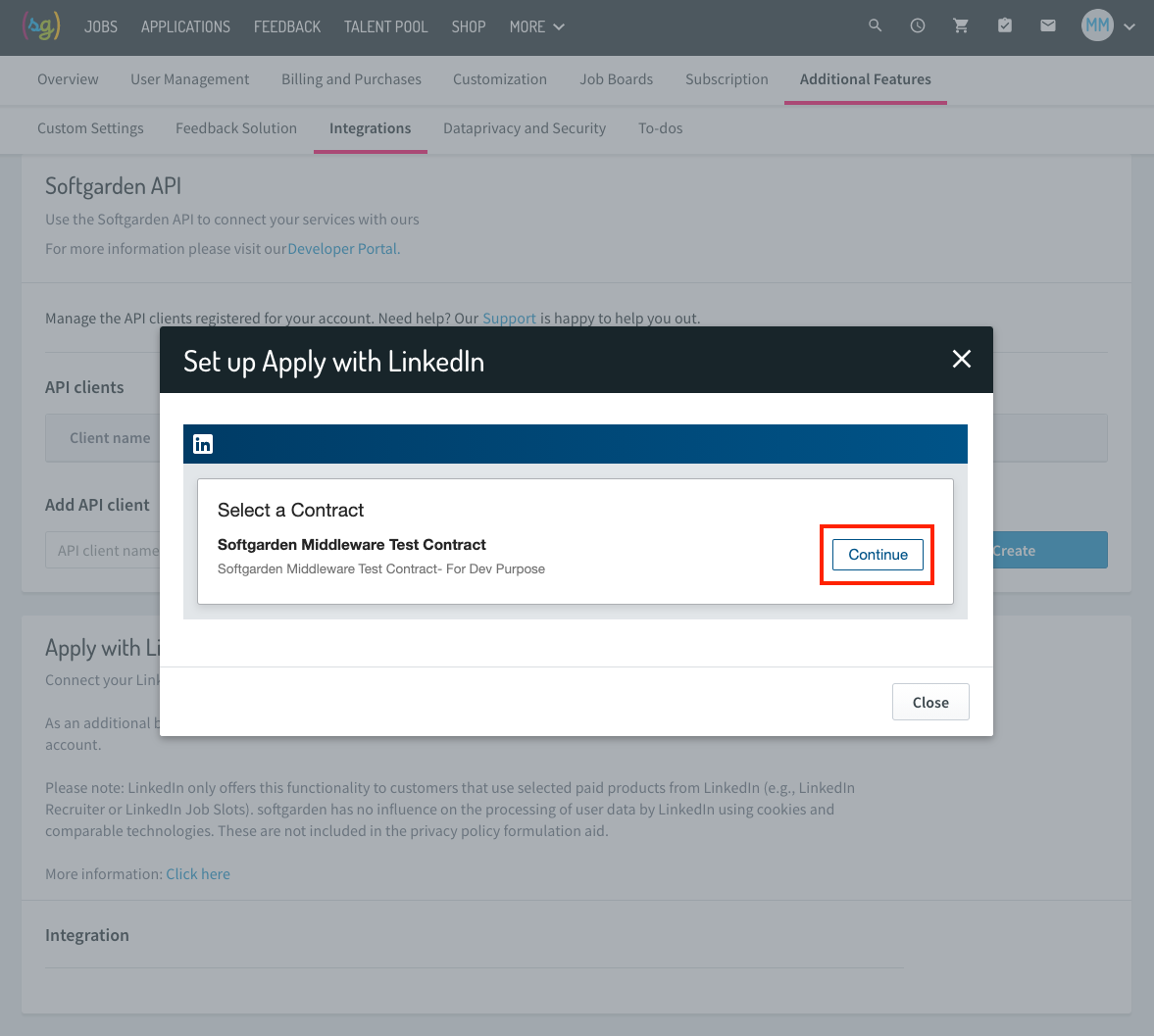1154x1036 pixels.
Task: Click Continue for Softgarden Middleware Test Contract
Action: [x=878, y=555]
